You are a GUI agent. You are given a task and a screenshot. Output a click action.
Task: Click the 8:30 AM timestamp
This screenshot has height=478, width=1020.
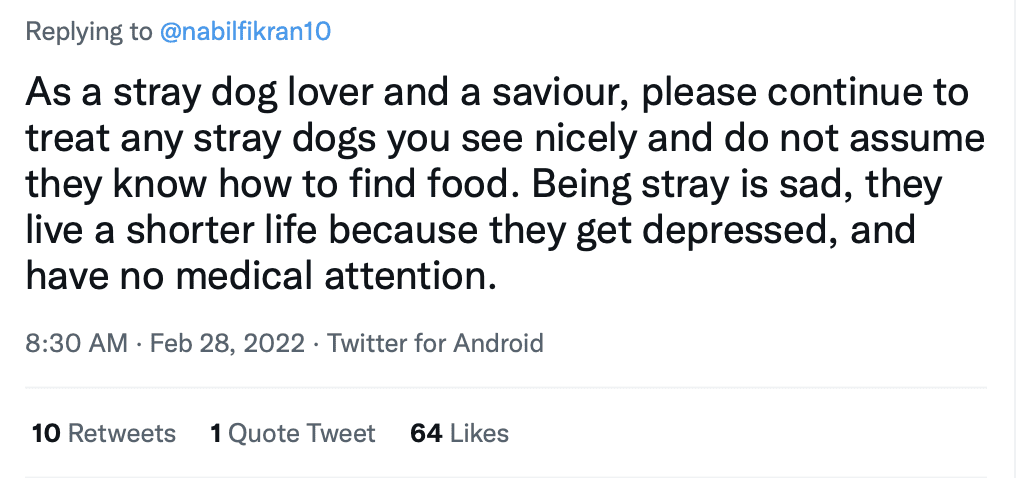(x=76, y=344)
